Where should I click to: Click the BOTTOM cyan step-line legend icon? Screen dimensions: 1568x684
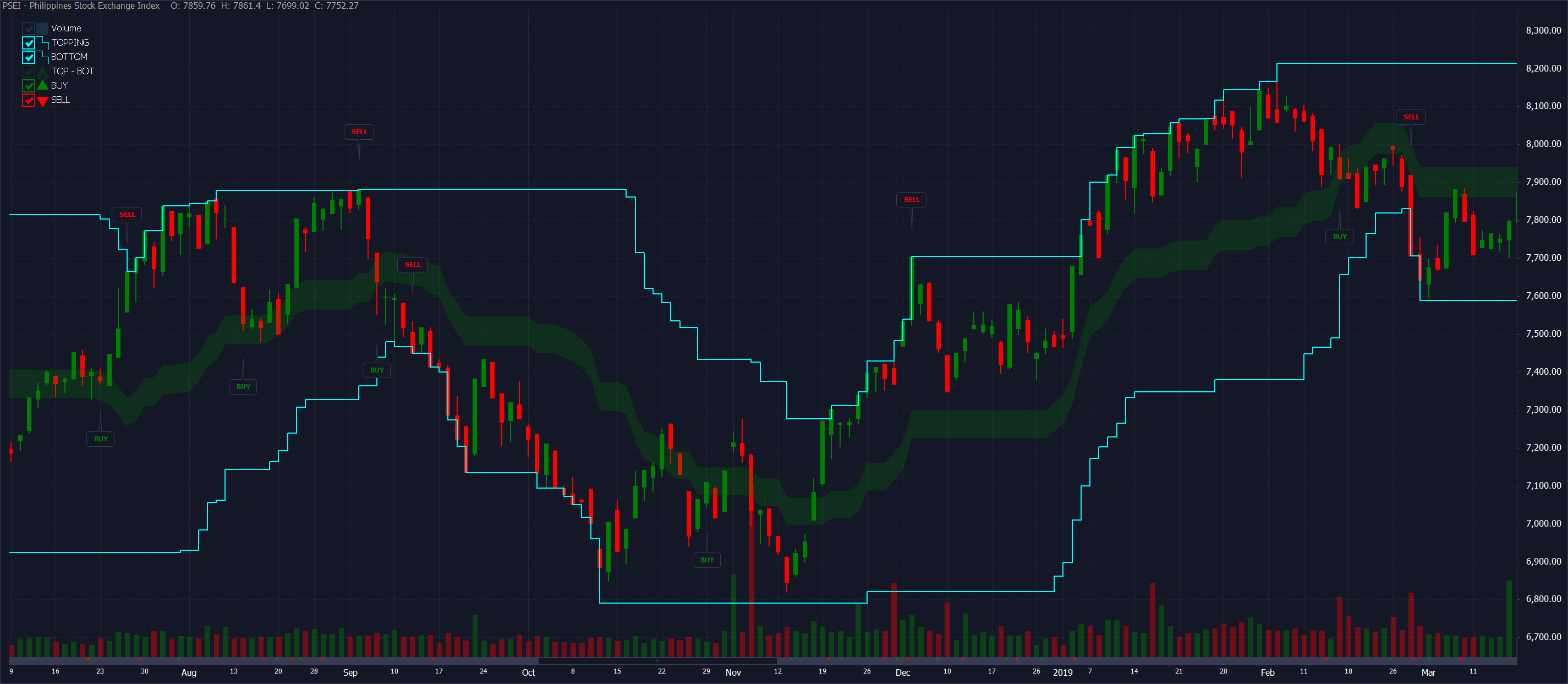[42, 57]
